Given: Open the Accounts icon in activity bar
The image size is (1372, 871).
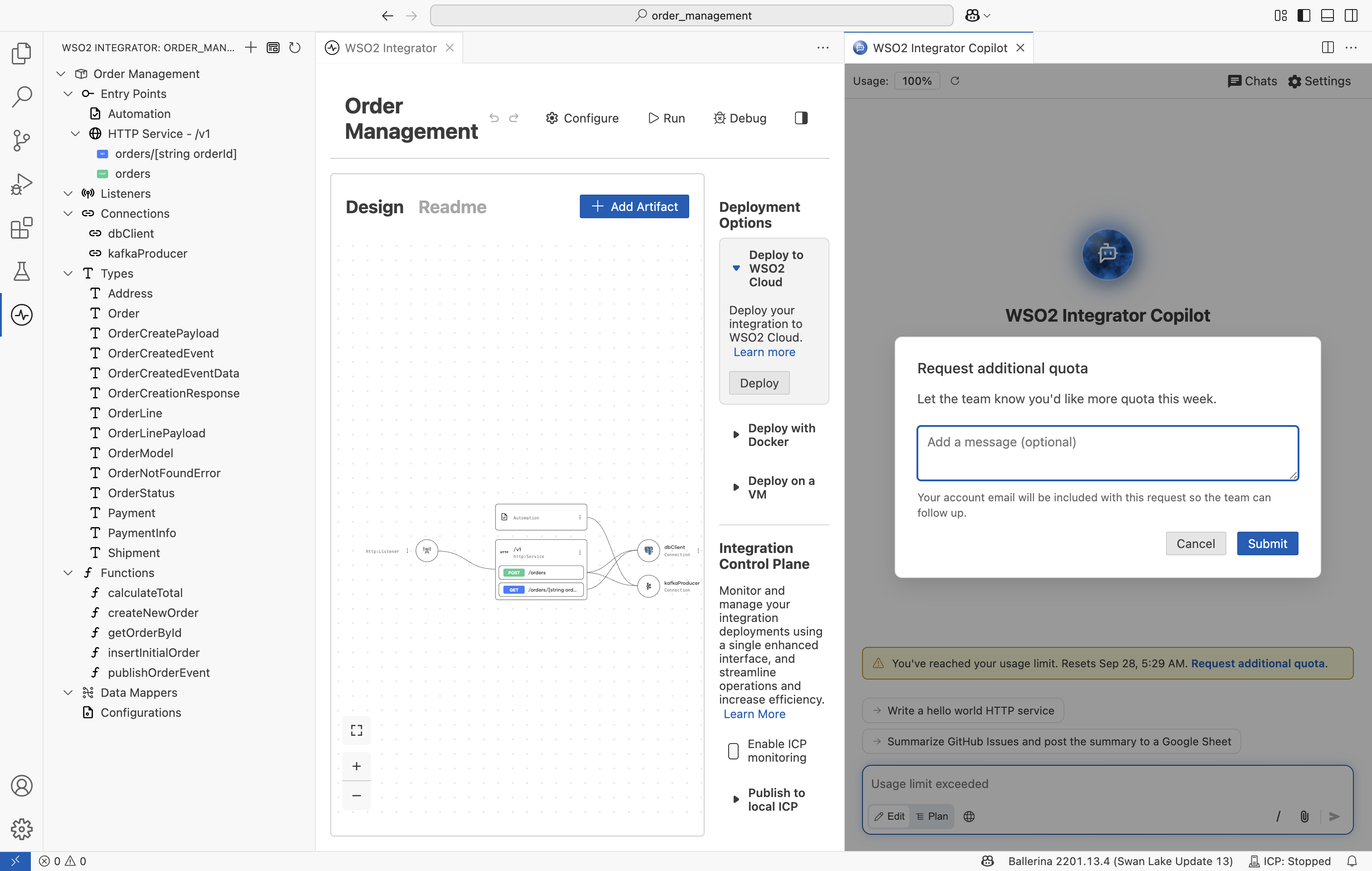Looking at the screenshot, I should pos(22,786).
